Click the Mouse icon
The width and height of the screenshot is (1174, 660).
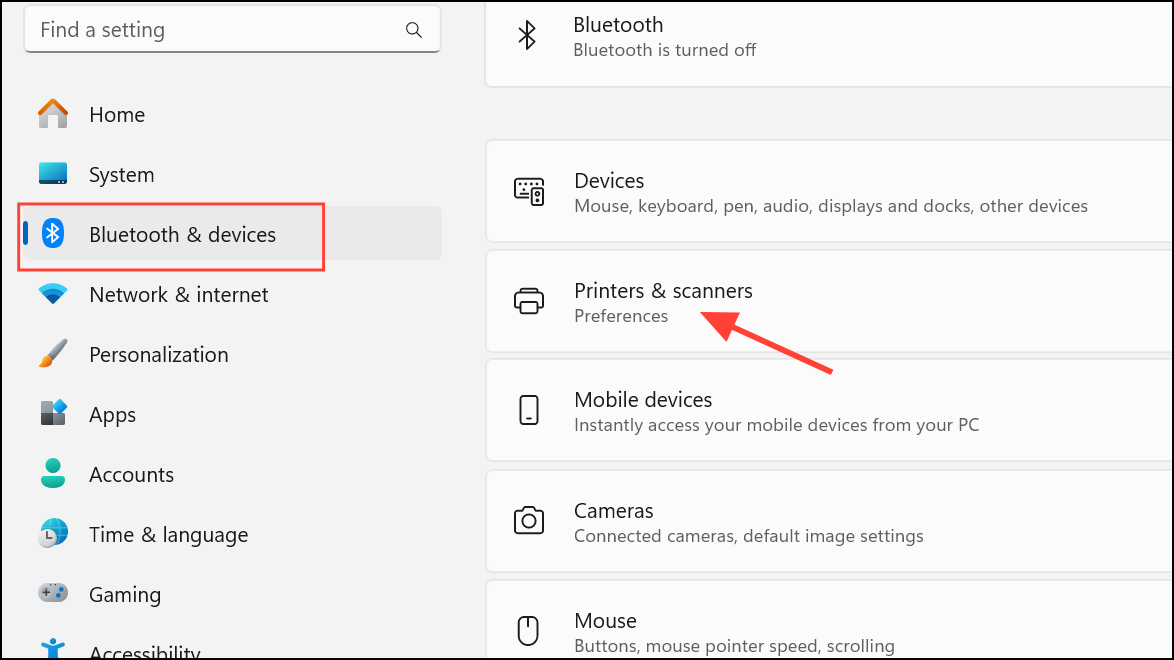click(529, 631)
